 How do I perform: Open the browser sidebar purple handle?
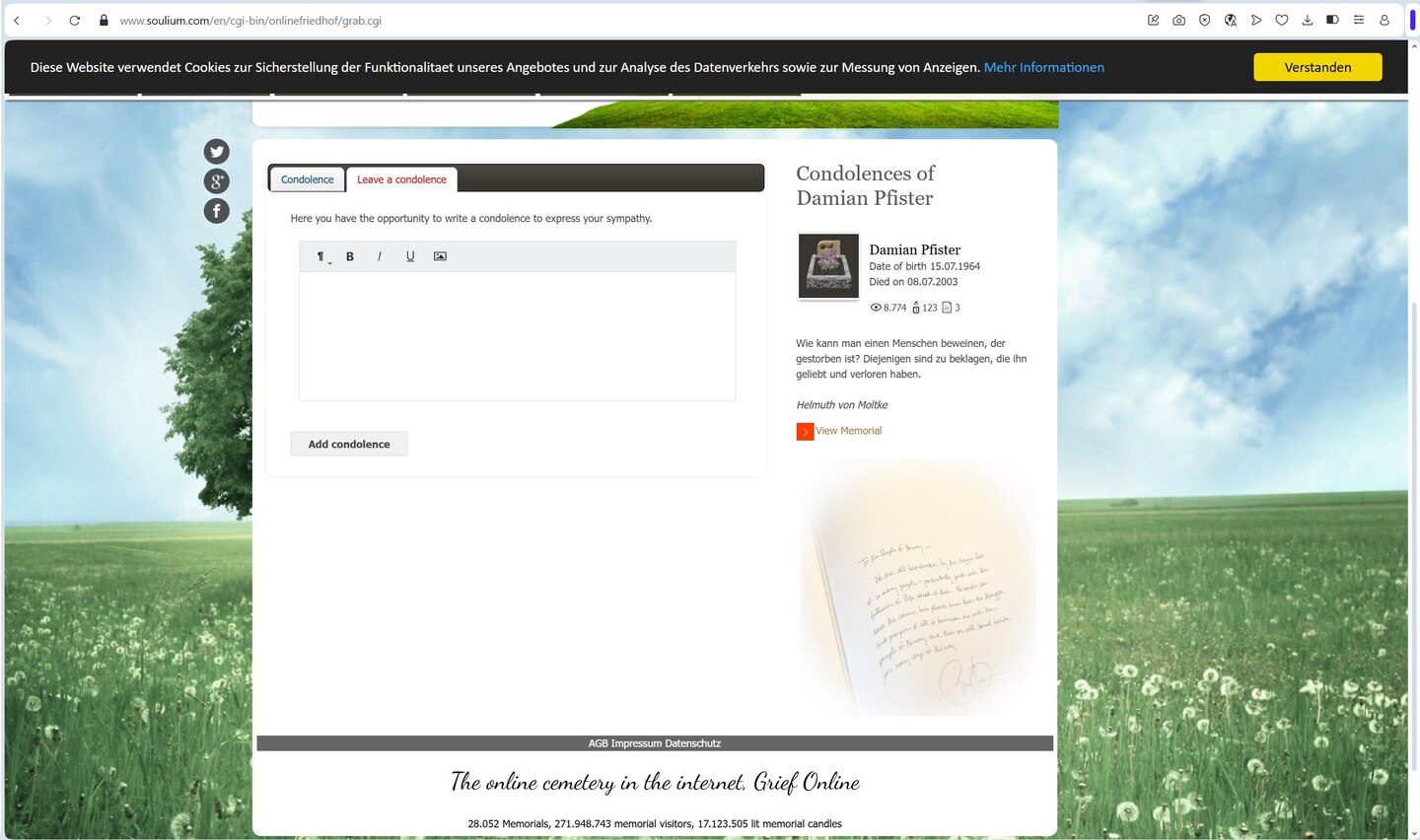1412,20
